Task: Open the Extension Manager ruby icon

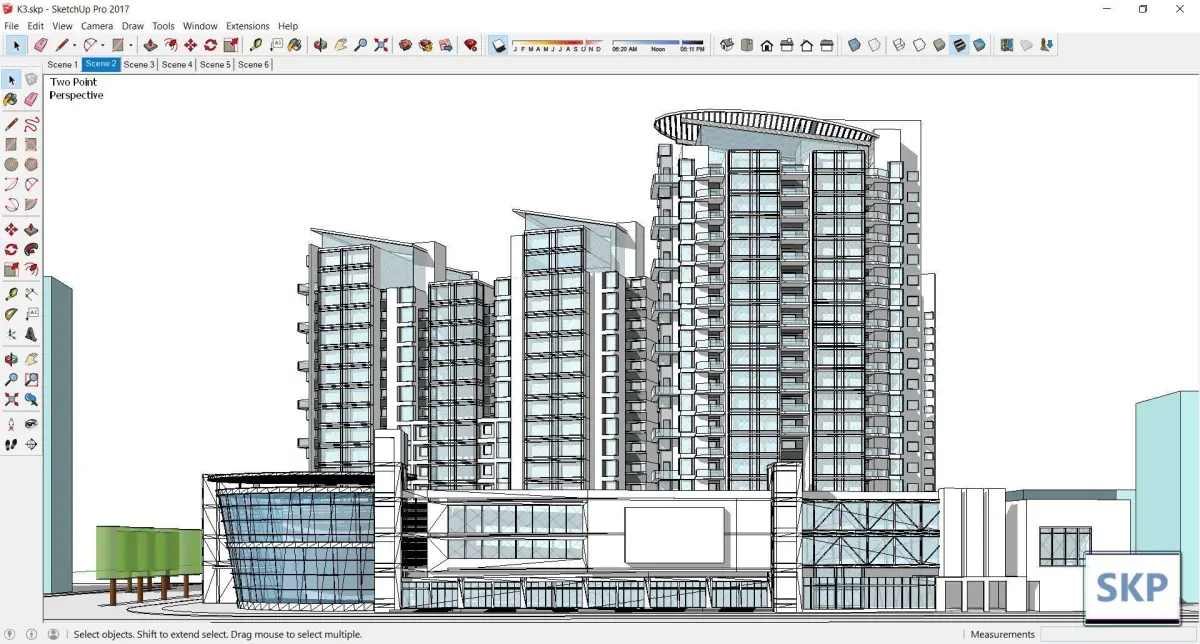Action: click(471, 45)
